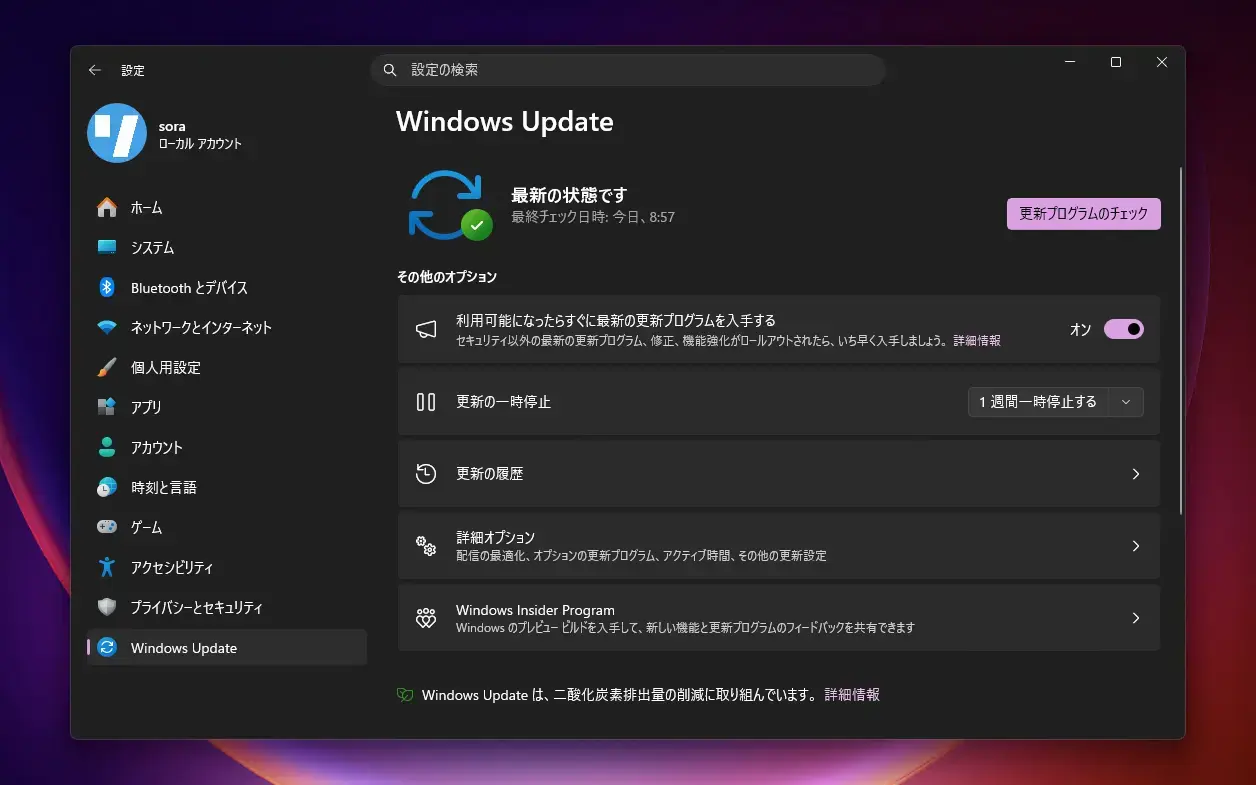1256x785 pixels.
Task: Open ネットワークとインターネット settings
Action: (227, 327)
